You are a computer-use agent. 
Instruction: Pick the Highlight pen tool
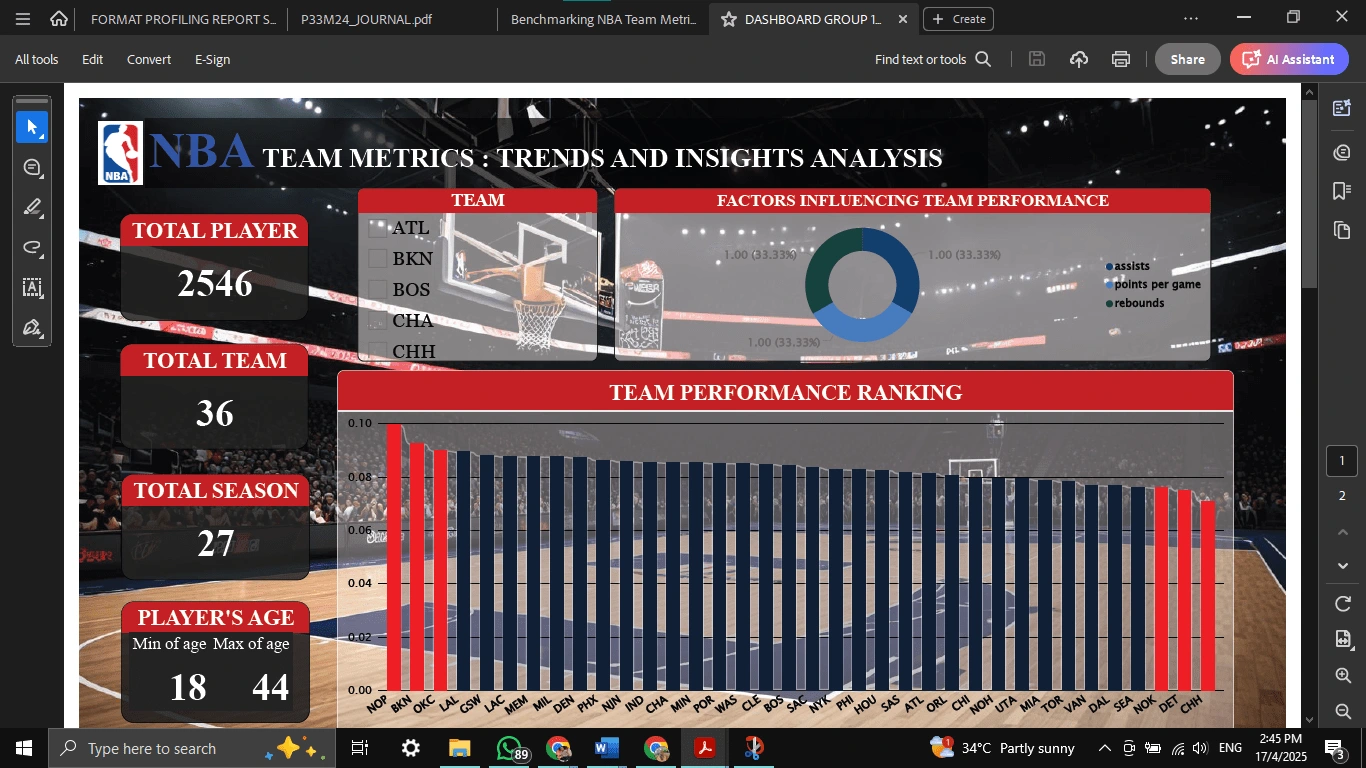32,207
